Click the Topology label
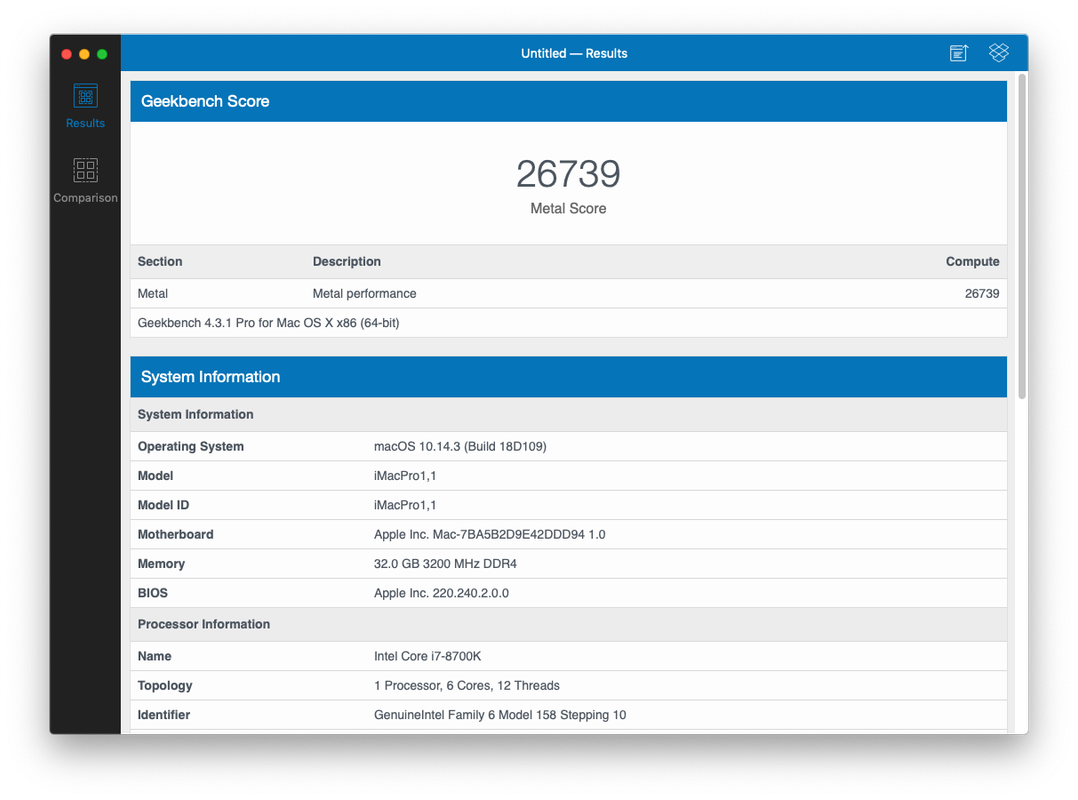Viewport: 1078px width, 800px height. point(165,685)
